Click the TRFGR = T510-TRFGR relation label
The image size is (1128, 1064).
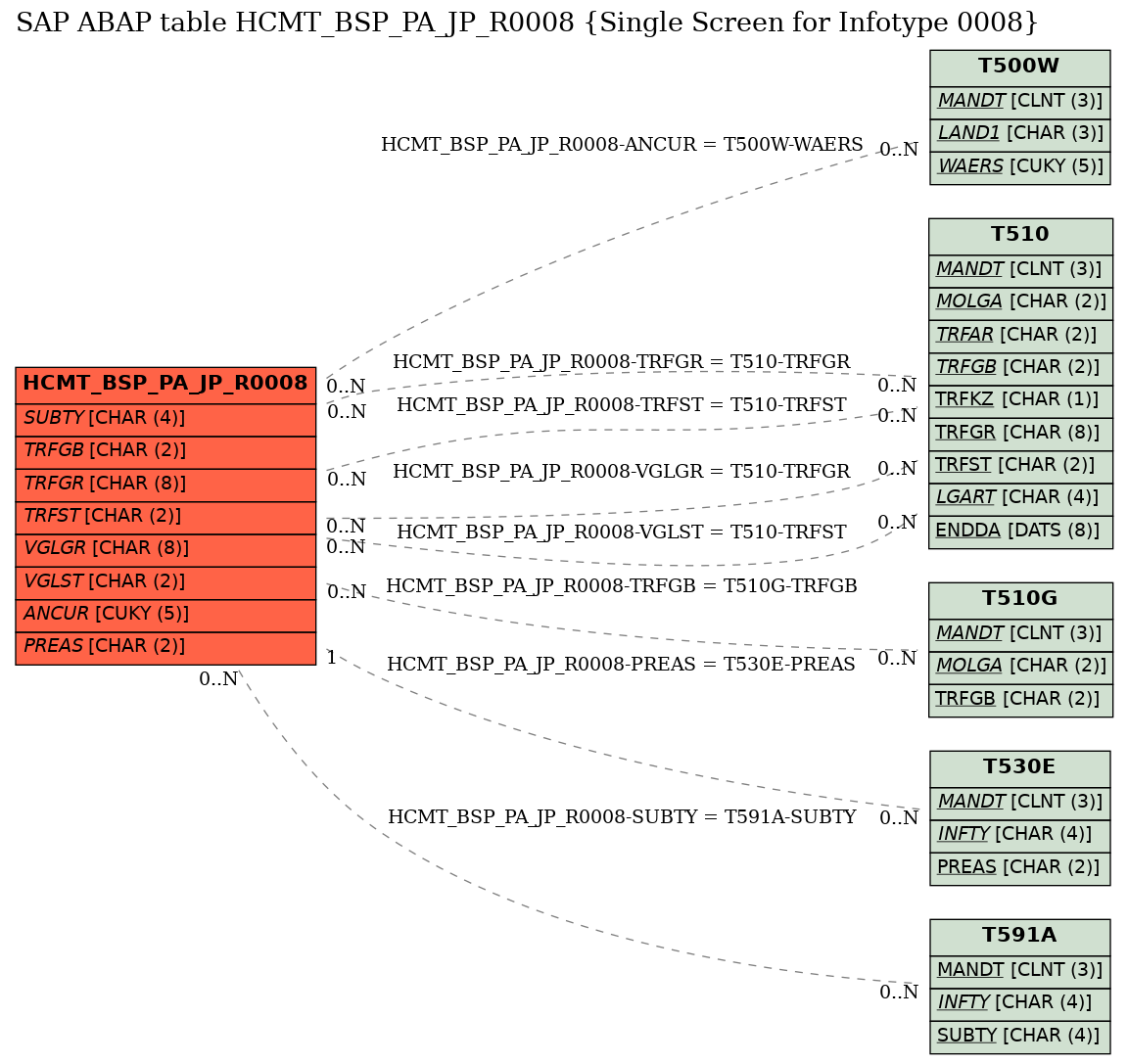(622, 361)
